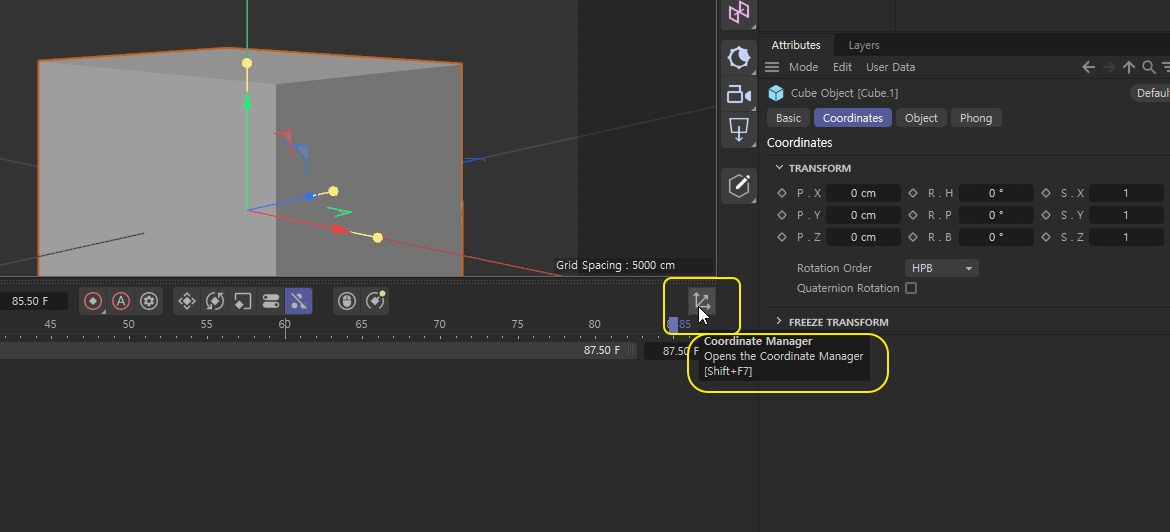Screen dimensions: 1170x532
Task: Toggle keyframe diamond for R . B
Action: tap(913, 237)
